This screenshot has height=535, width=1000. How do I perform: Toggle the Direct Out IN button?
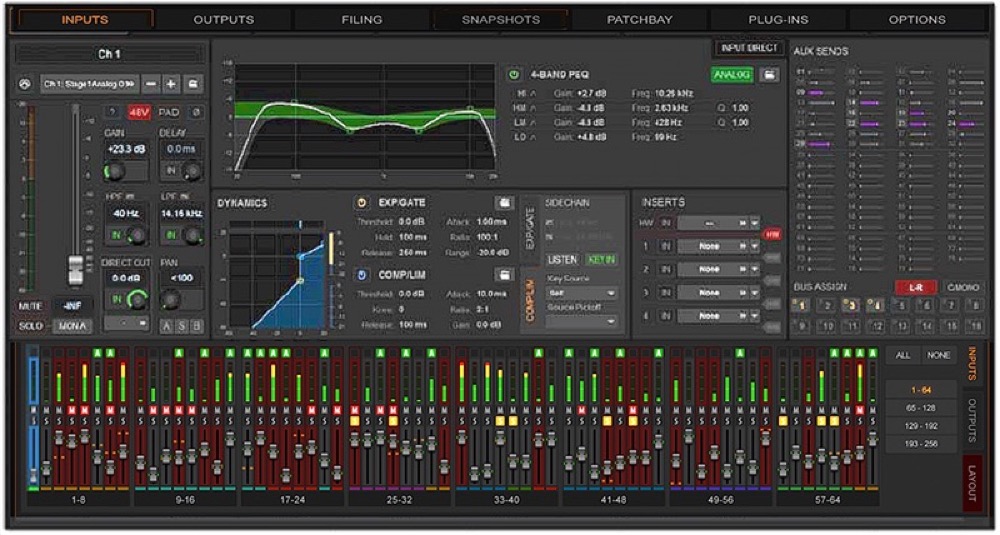(x=116, y=299)
